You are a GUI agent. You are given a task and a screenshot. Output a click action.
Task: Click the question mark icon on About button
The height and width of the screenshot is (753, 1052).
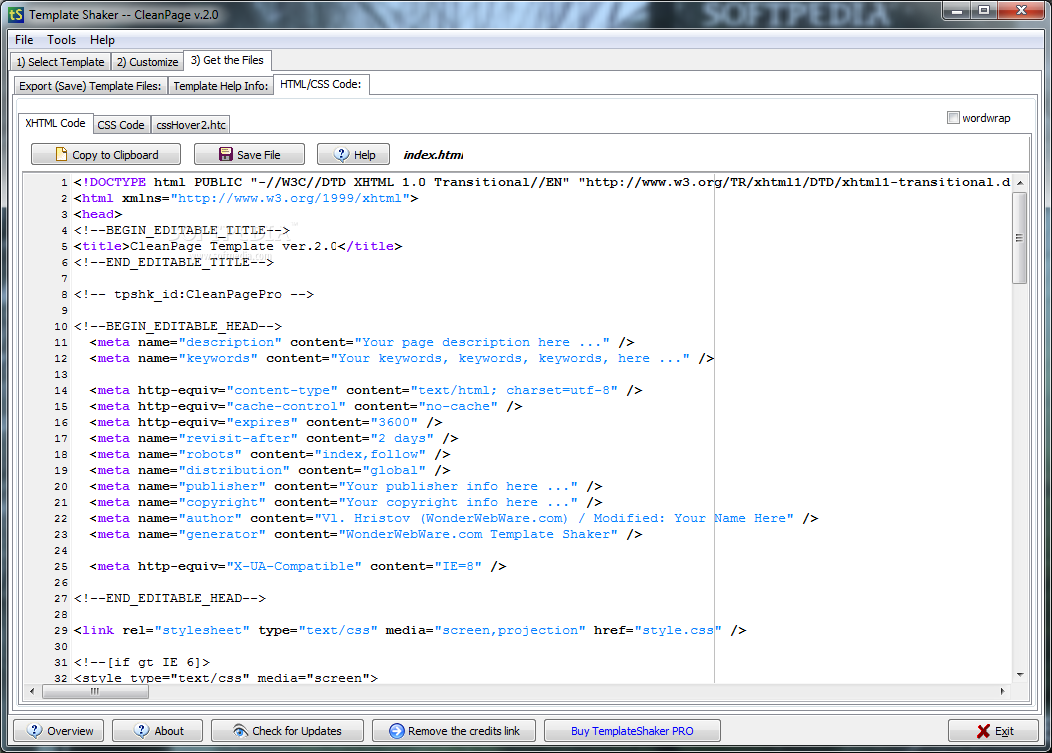(x=142, y=730)
